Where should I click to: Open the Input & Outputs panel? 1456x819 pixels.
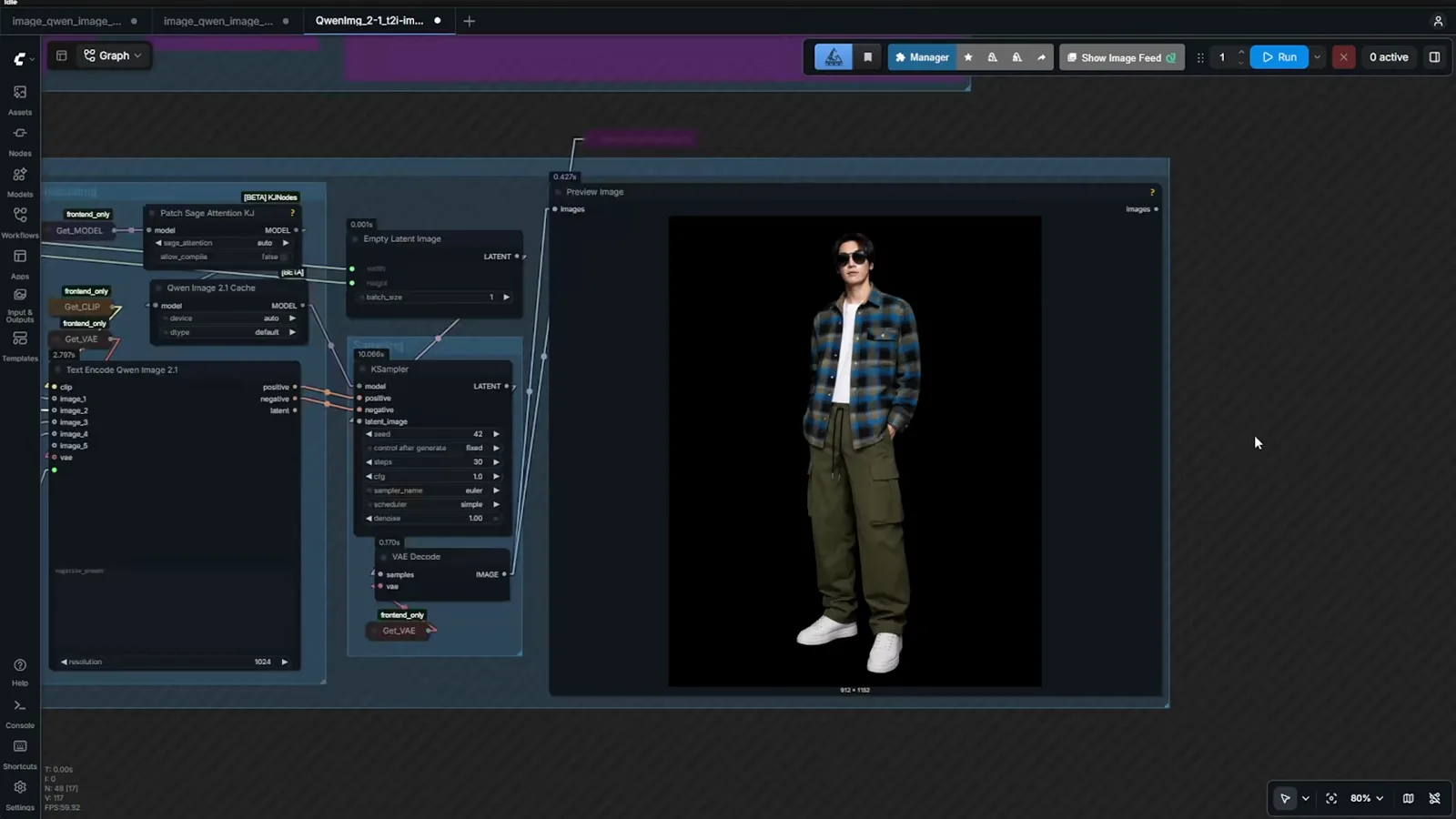pos(20,305)
